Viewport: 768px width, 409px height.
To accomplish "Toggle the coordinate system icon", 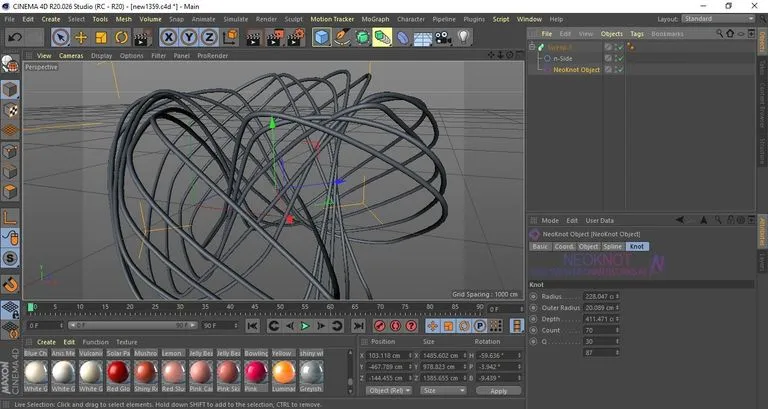I will click(230, 37).
